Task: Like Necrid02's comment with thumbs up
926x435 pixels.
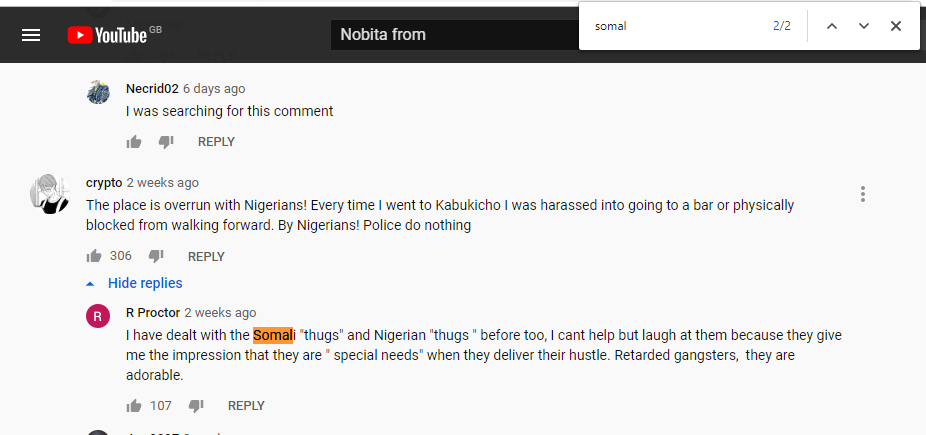Action: 134,142
